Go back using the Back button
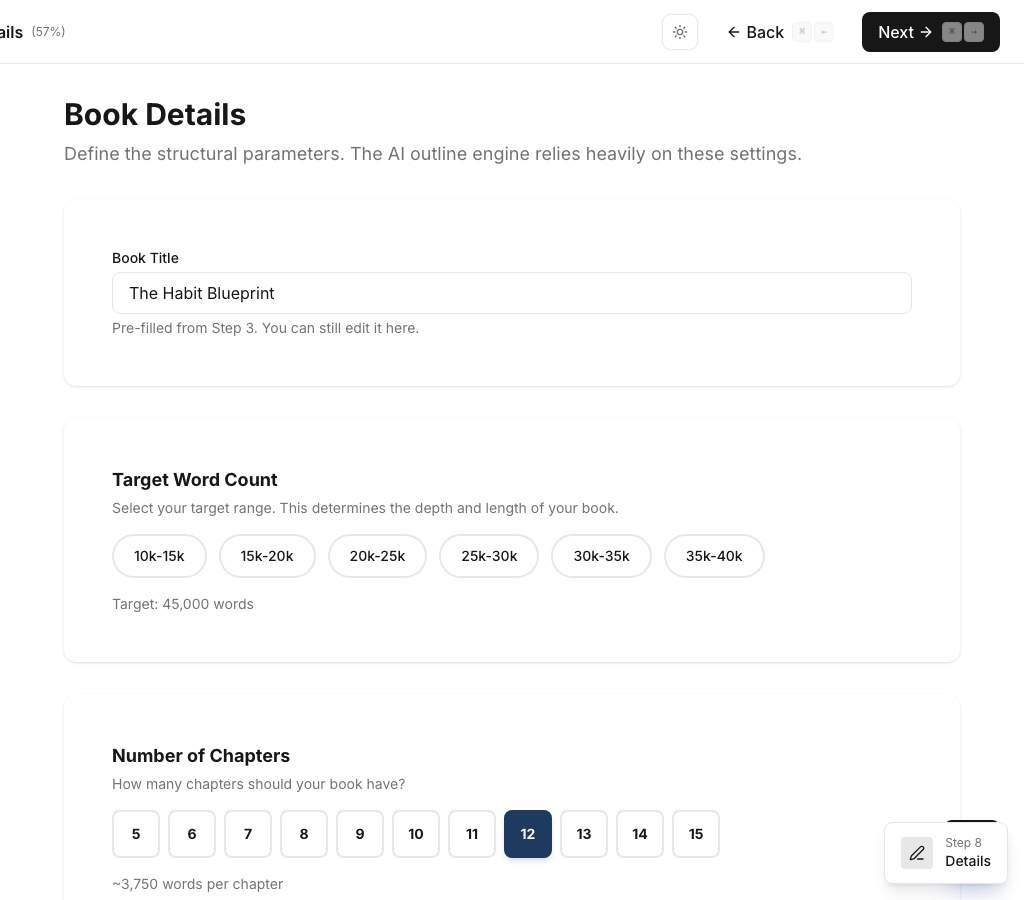 click(x=755, y=32)
